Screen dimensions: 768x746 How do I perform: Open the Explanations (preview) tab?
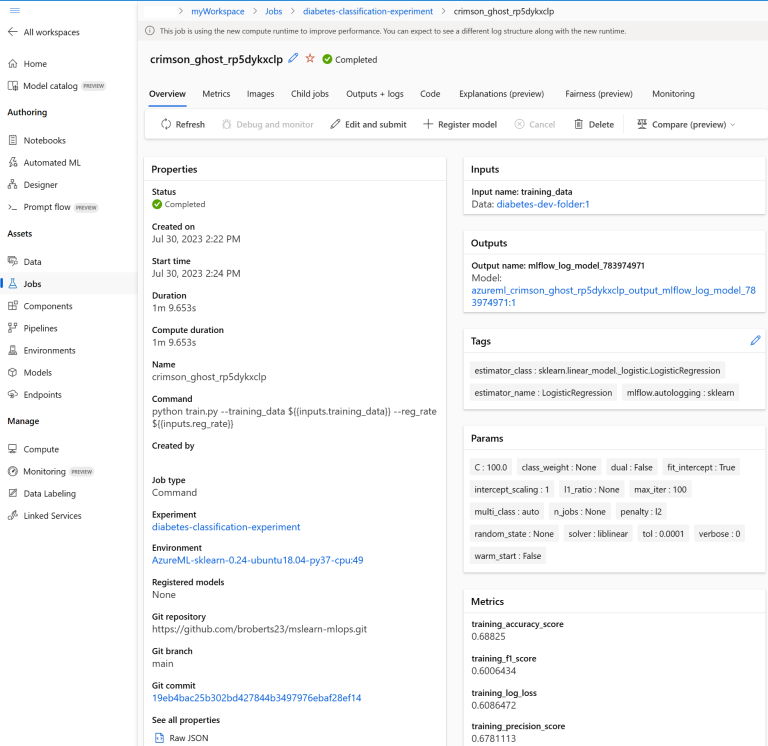point(502,94)
